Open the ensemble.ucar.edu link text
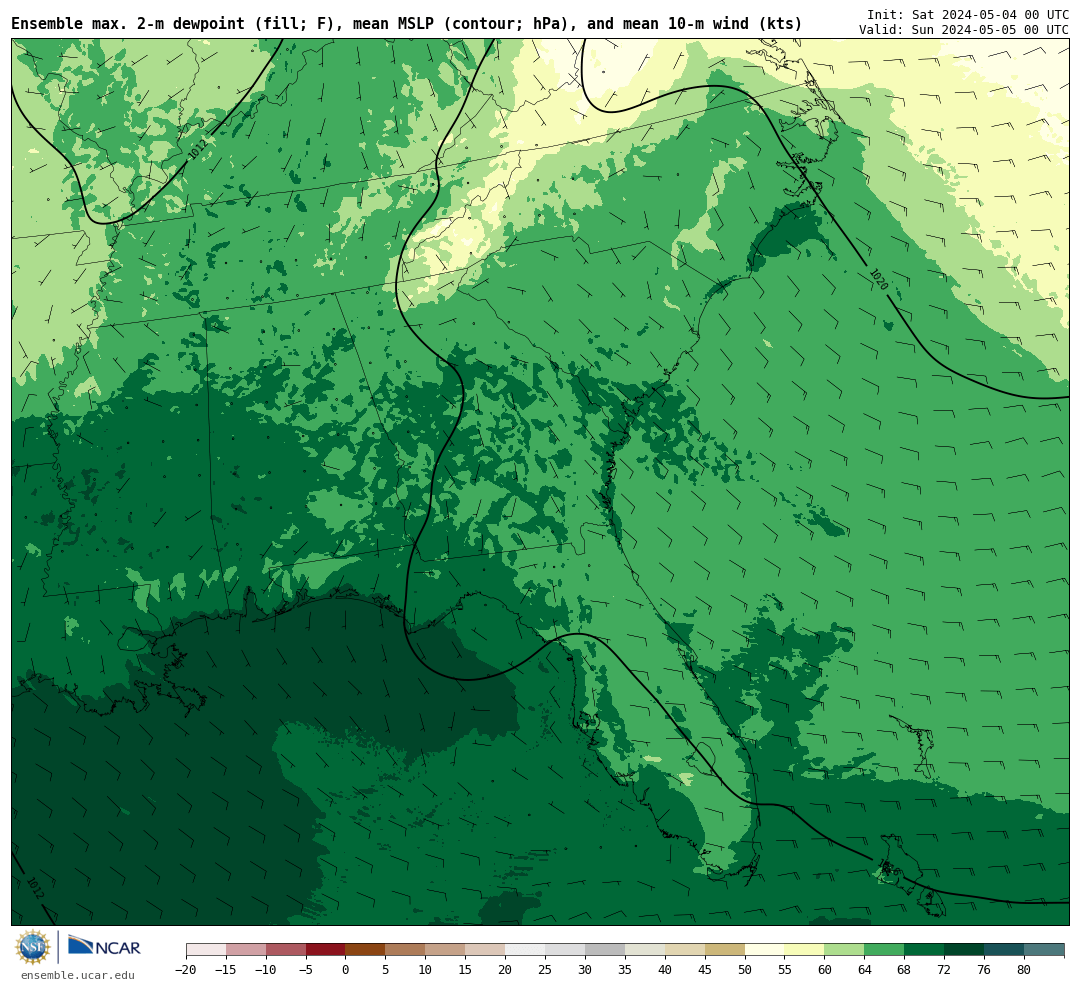The width and height of the screenshot is (1080, 988). coord(78,975)
